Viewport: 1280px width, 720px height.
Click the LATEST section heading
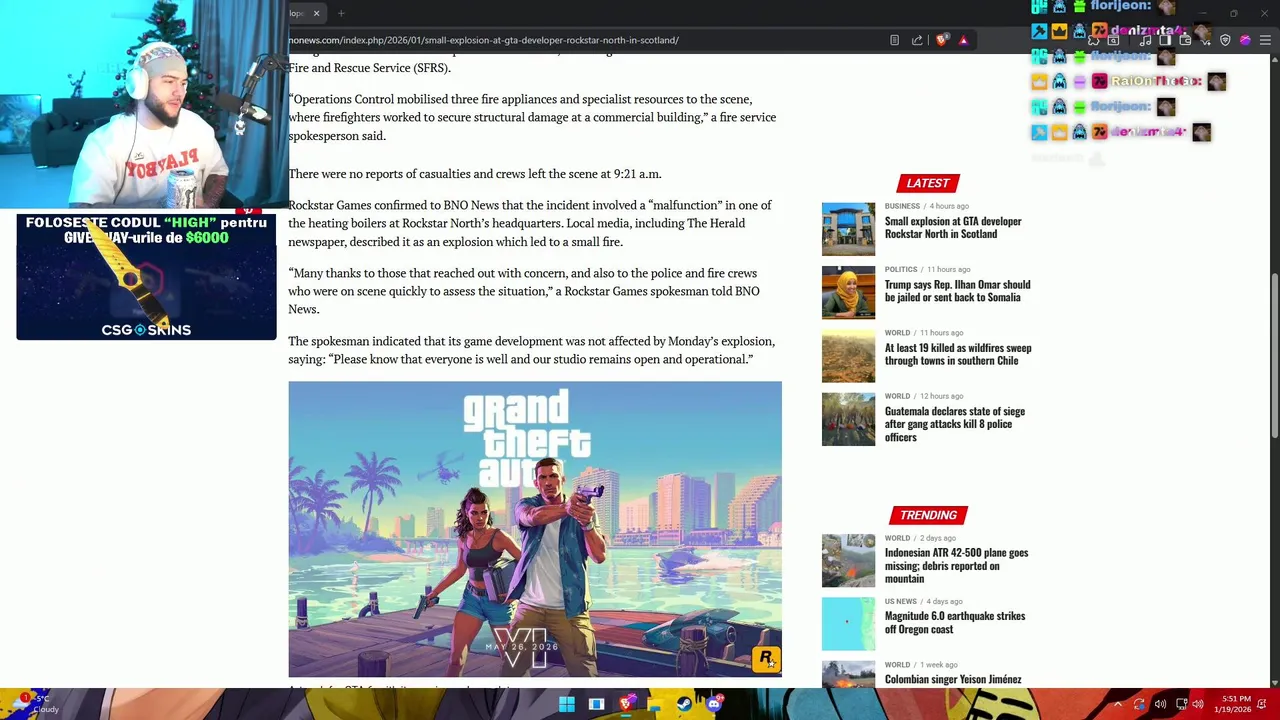pyautogui.click(x=928, y=183)
